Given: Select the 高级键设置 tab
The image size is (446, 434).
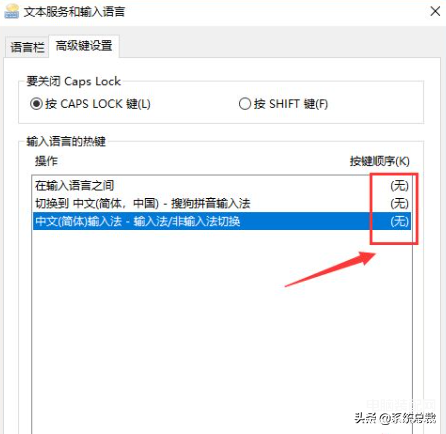Looking at the screenshot, I should tap(84, 46).
